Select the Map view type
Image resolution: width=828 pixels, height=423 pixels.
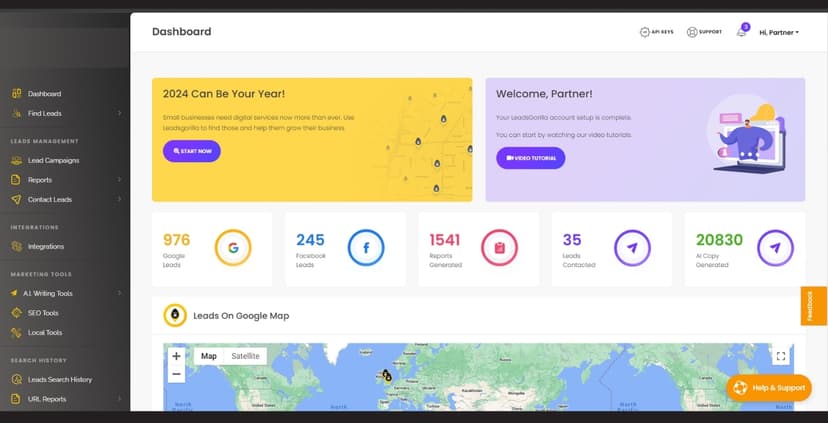[209, 356]
